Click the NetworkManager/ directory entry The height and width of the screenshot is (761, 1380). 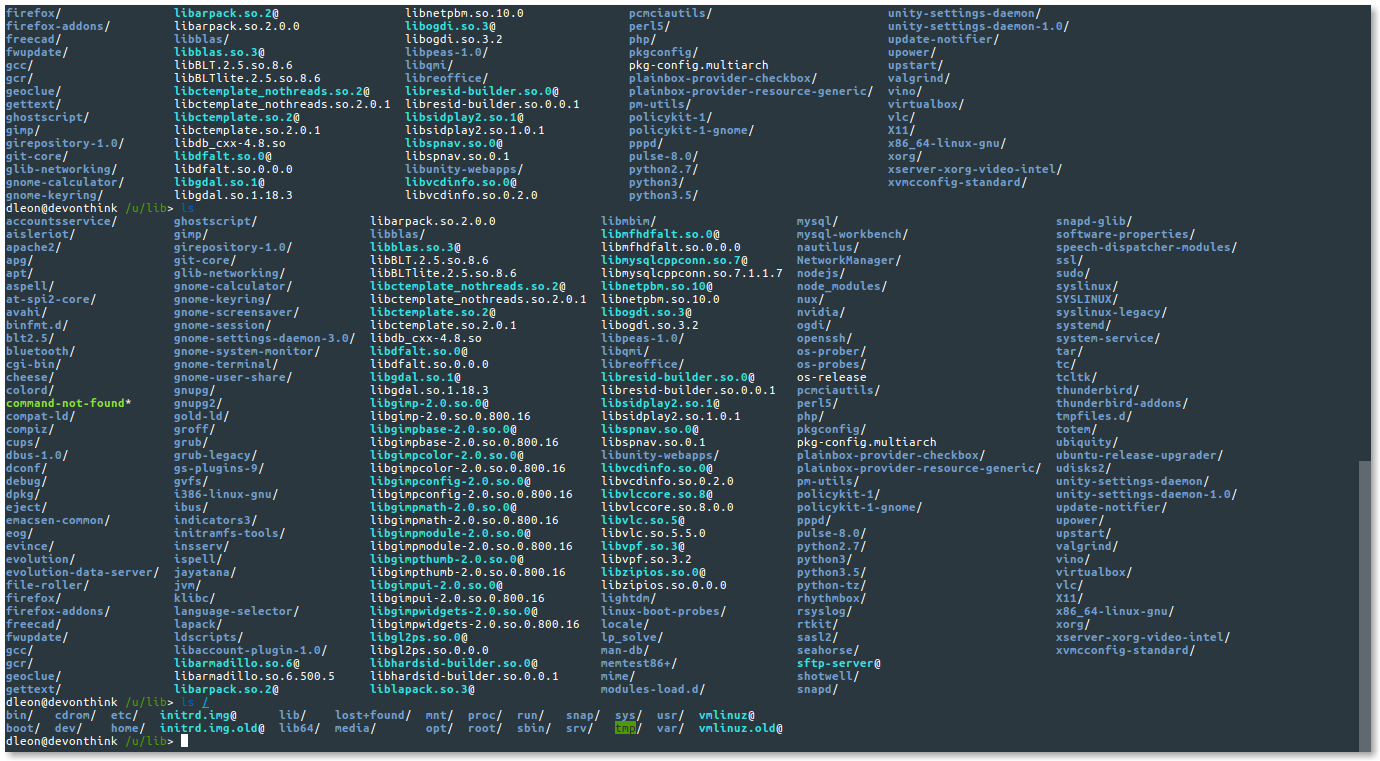coord(850,260)
